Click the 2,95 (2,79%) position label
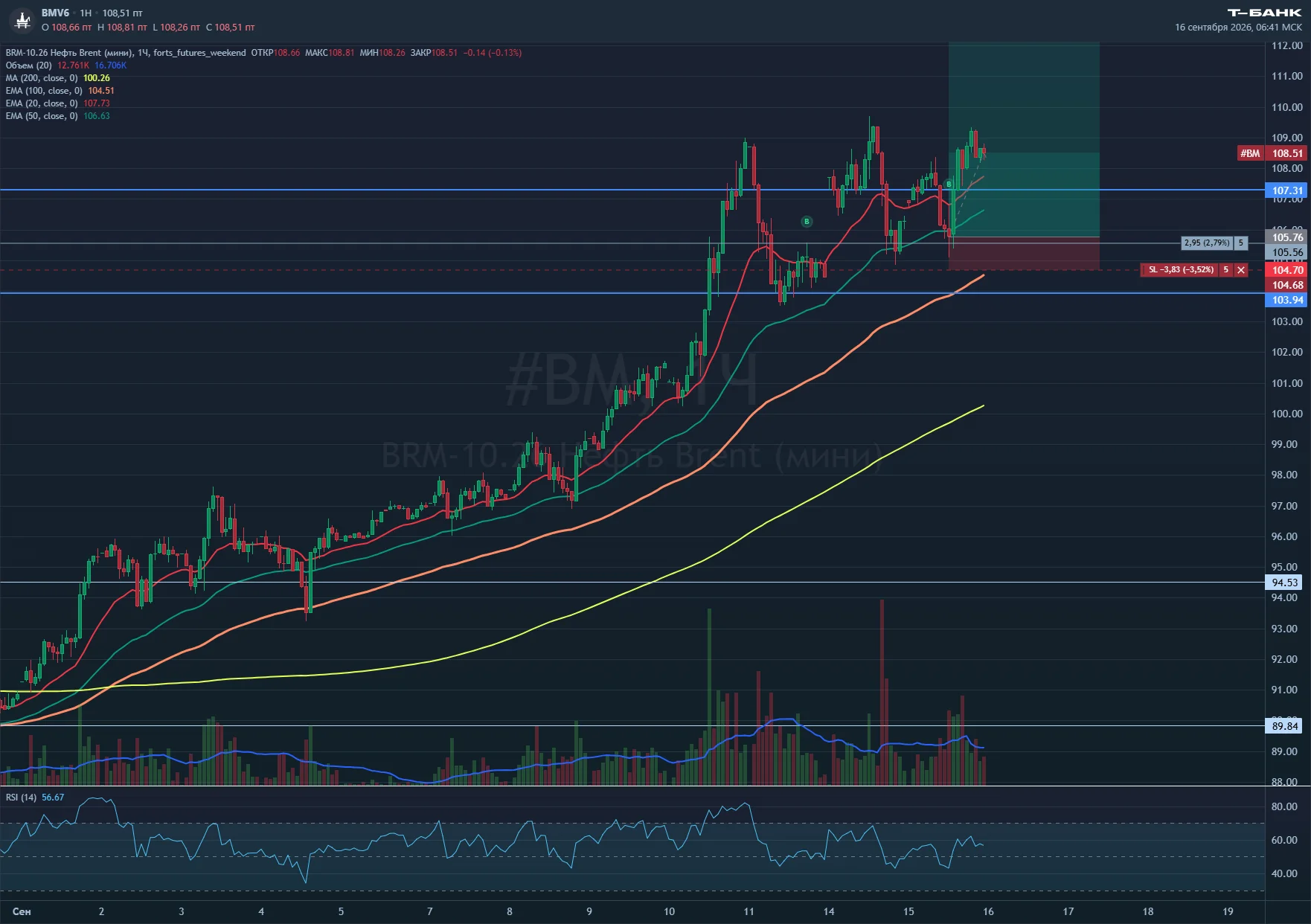This screenshot has height=924, width=1311. click(x=1207, y=243)
